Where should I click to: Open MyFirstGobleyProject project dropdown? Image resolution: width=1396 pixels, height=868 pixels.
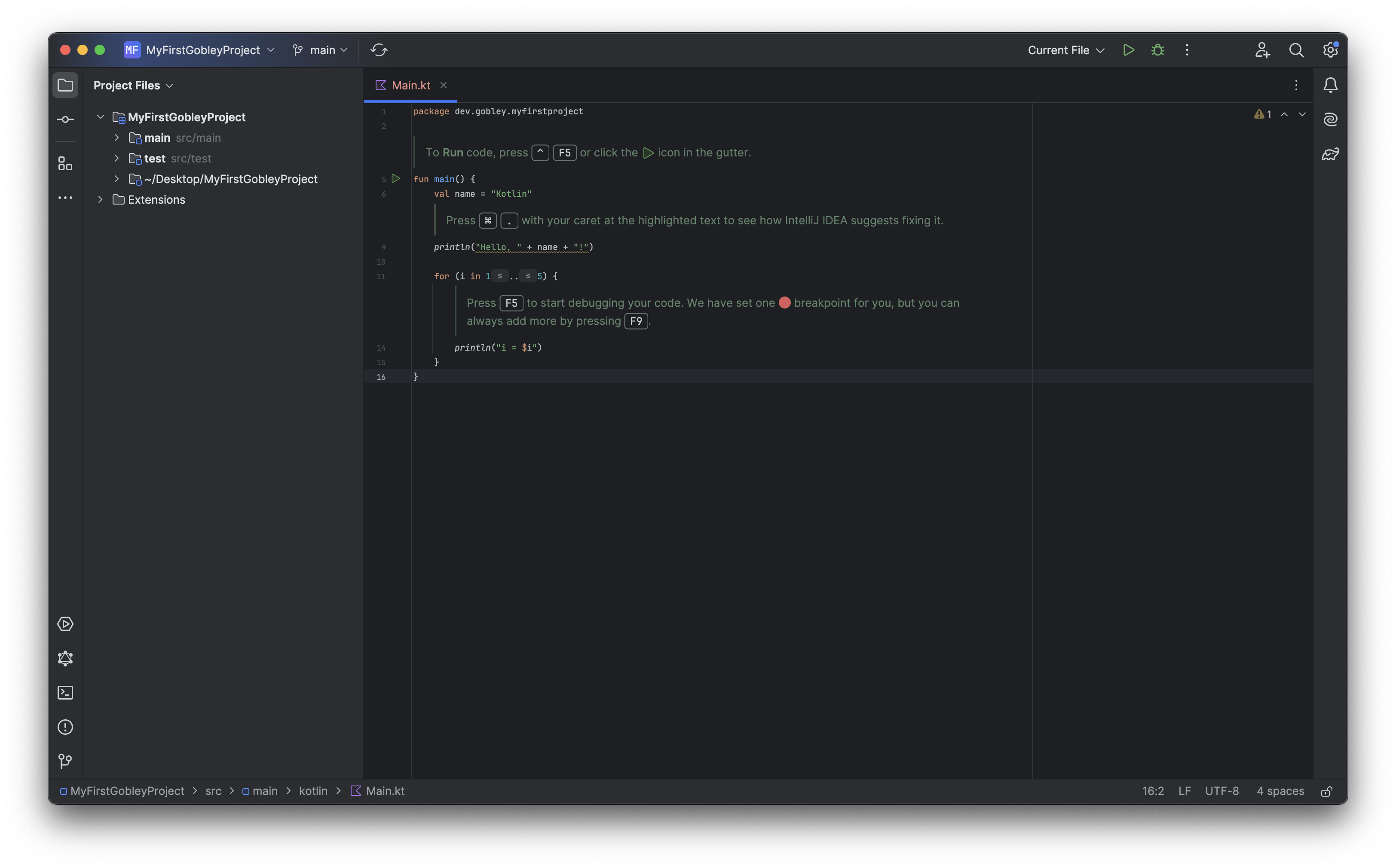(200, 50)
